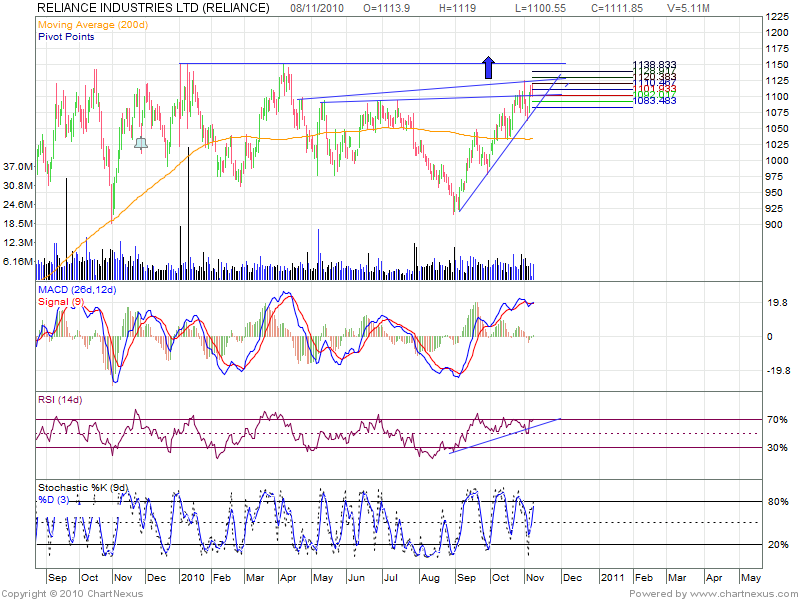The width and height of the screenshot is (800, 600).
Task: Click the blue 1083.483 pivot level label
Action: (x=654, y=101)
